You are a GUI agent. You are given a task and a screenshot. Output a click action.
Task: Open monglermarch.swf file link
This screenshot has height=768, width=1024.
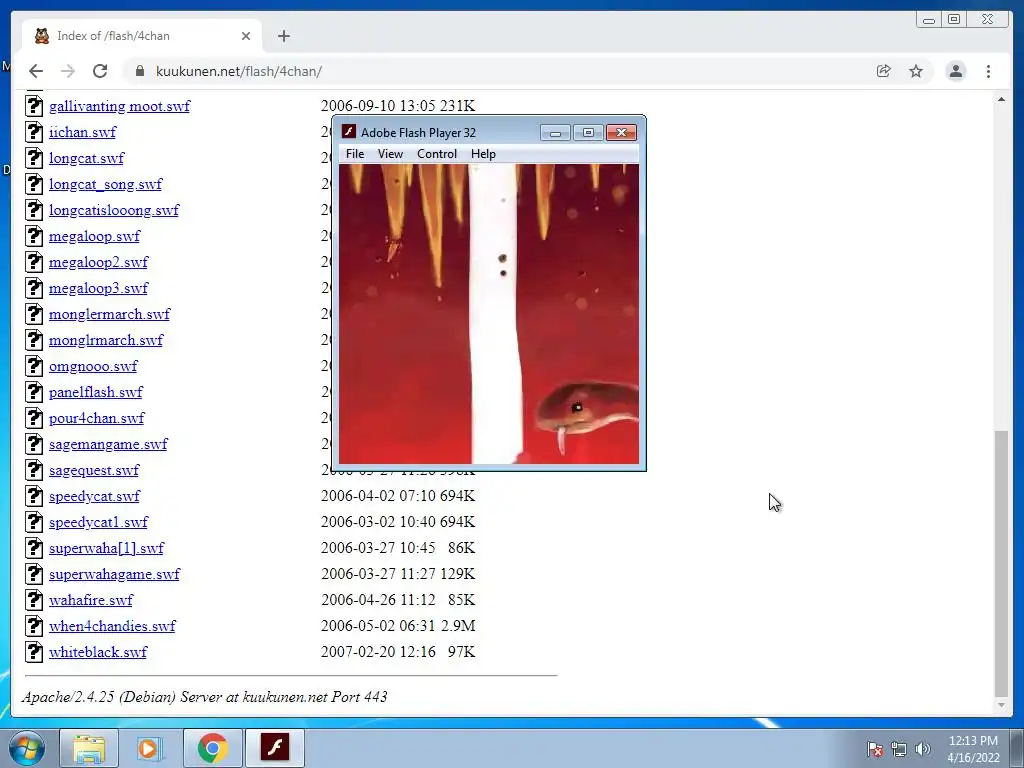tap(109, 314)
